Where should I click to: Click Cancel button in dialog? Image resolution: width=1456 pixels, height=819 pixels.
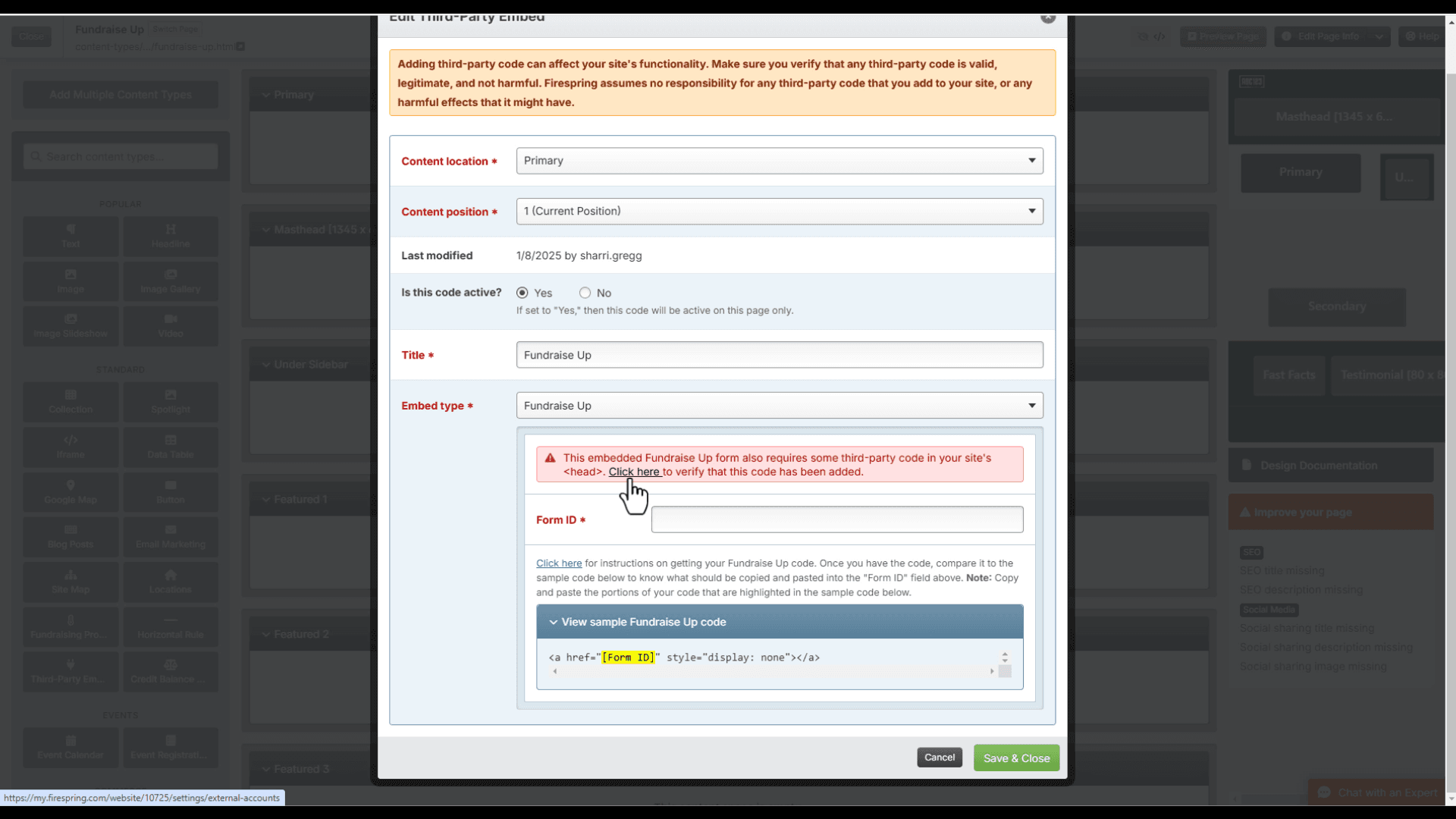tap(940, 758)
